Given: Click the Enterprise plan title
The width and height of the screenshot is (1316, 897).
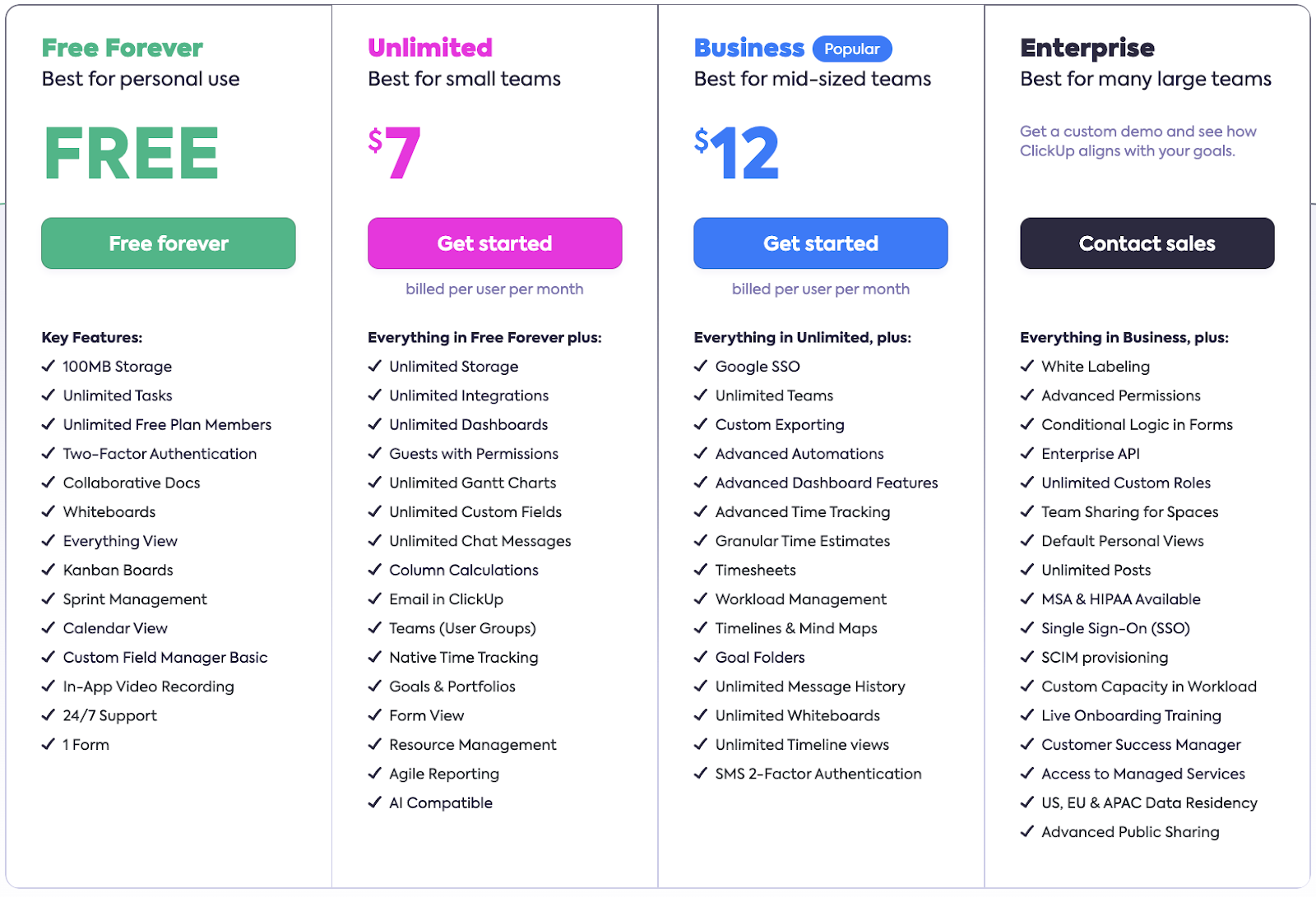Looking at the screenshot, I should [x=1087, y=48].
